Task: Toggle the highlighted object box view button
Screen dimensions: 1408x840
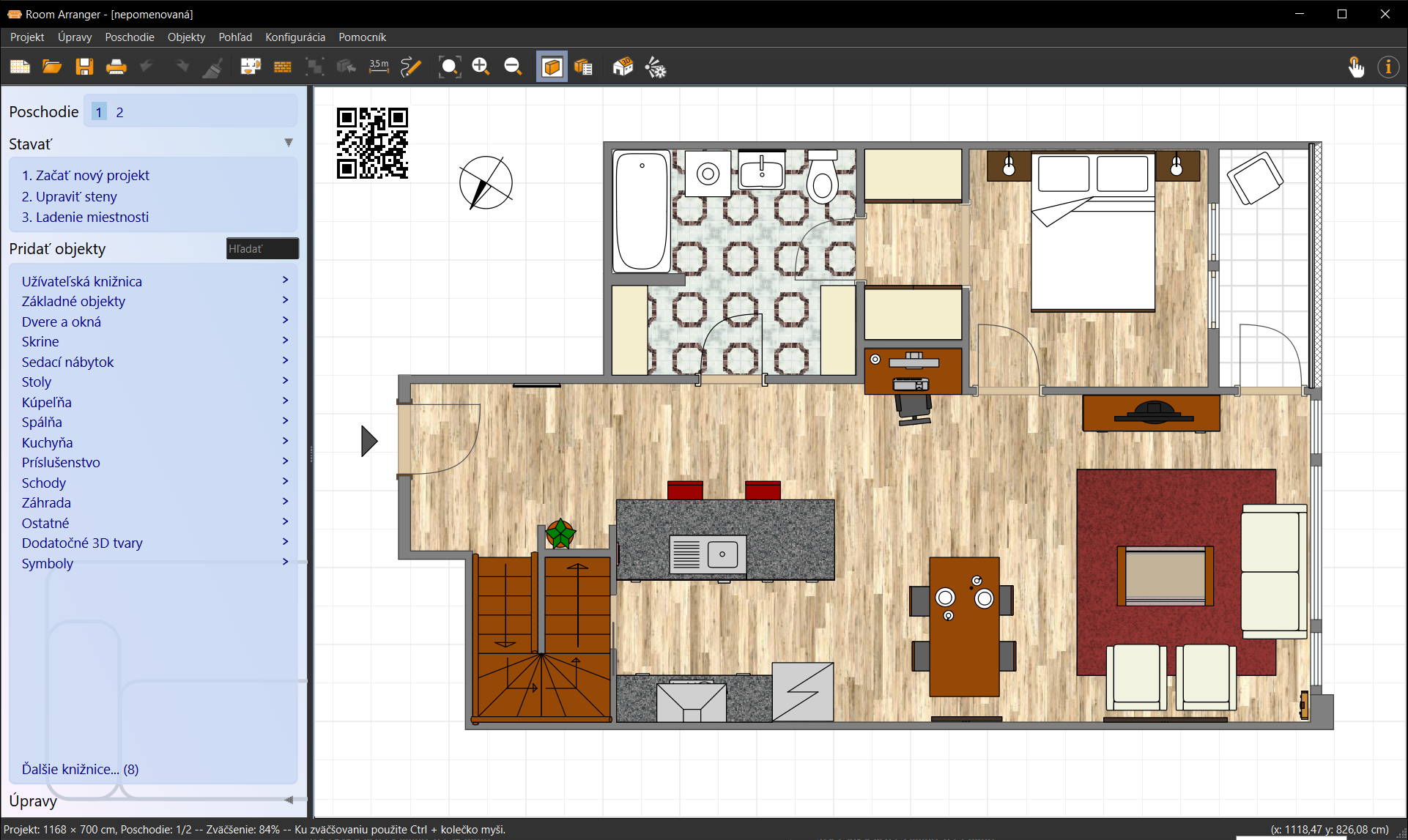Action: pos(552,67)
